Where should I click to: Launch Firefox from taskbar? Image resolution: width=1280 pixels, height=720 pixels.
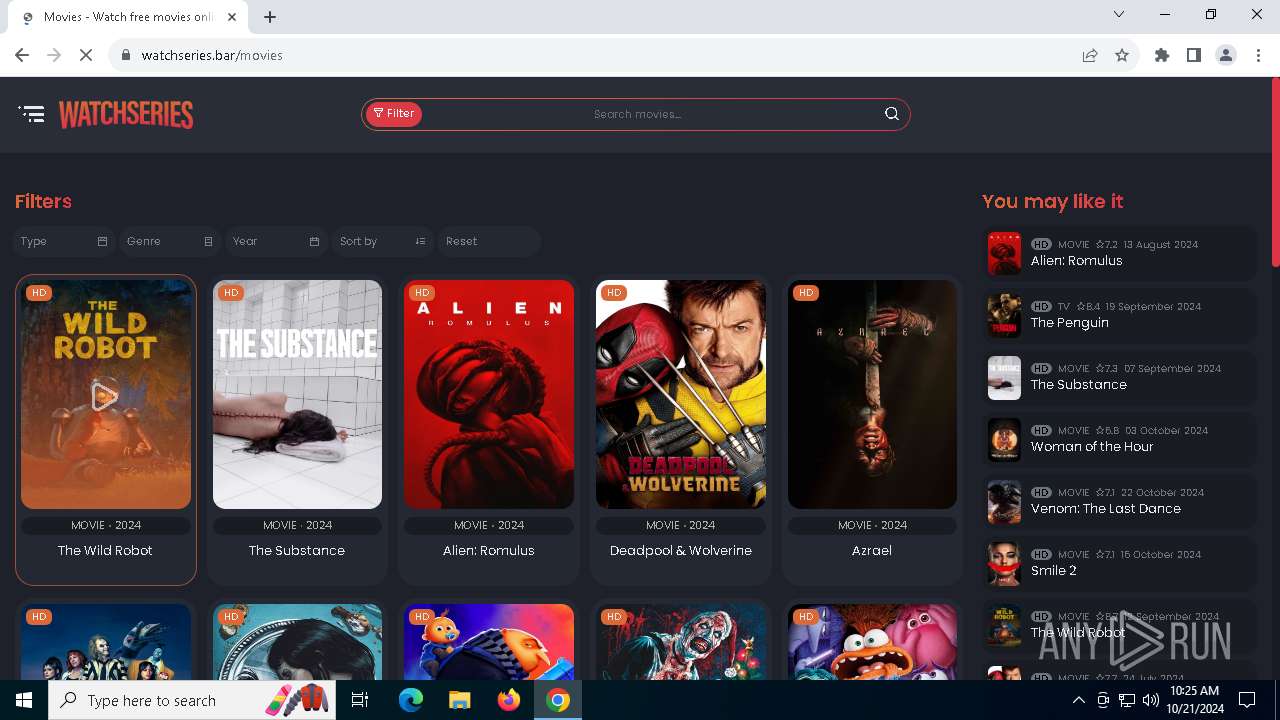508,700
